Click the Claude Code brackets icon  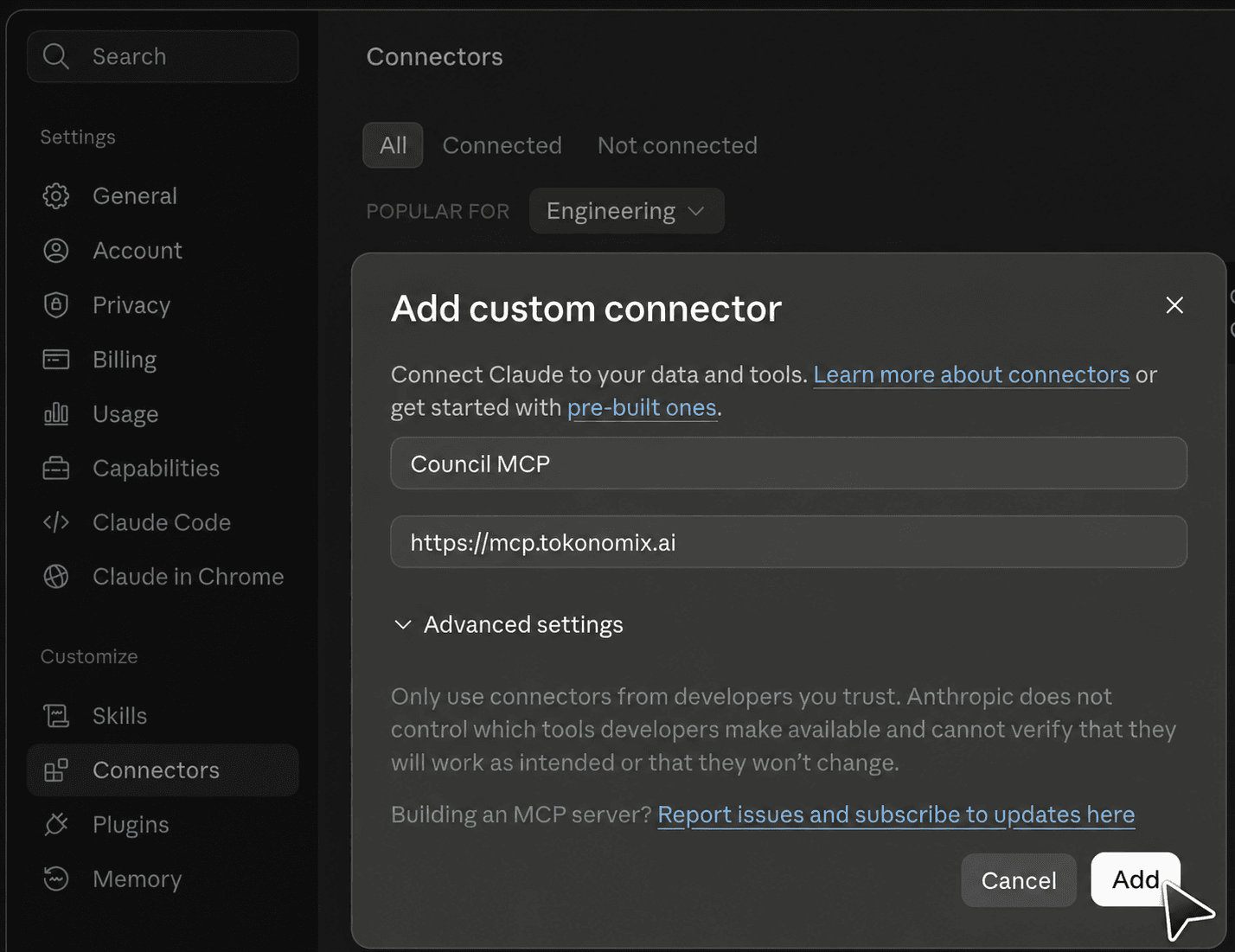tap(56, 522)
